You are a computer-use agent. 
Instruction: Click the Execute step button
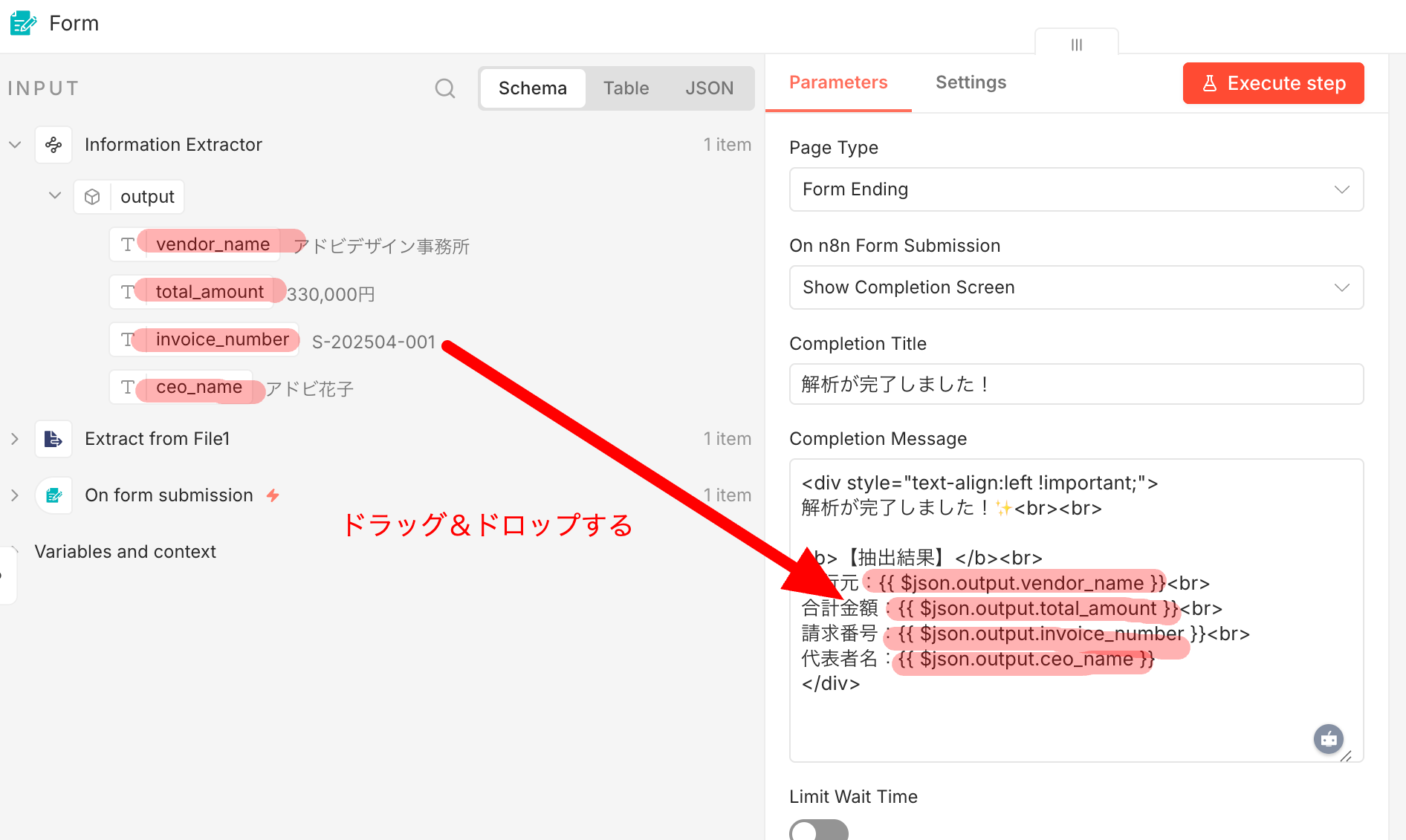pyautogui.click(x=1273, y=82)
